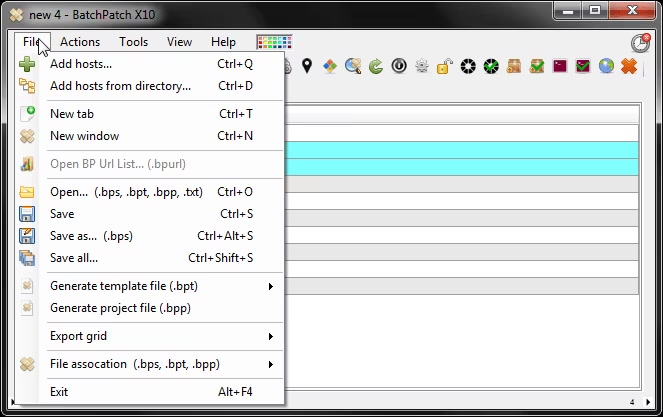The image size is (663, 417).
Task: Open the Tools menu
Action: [133, 42]
